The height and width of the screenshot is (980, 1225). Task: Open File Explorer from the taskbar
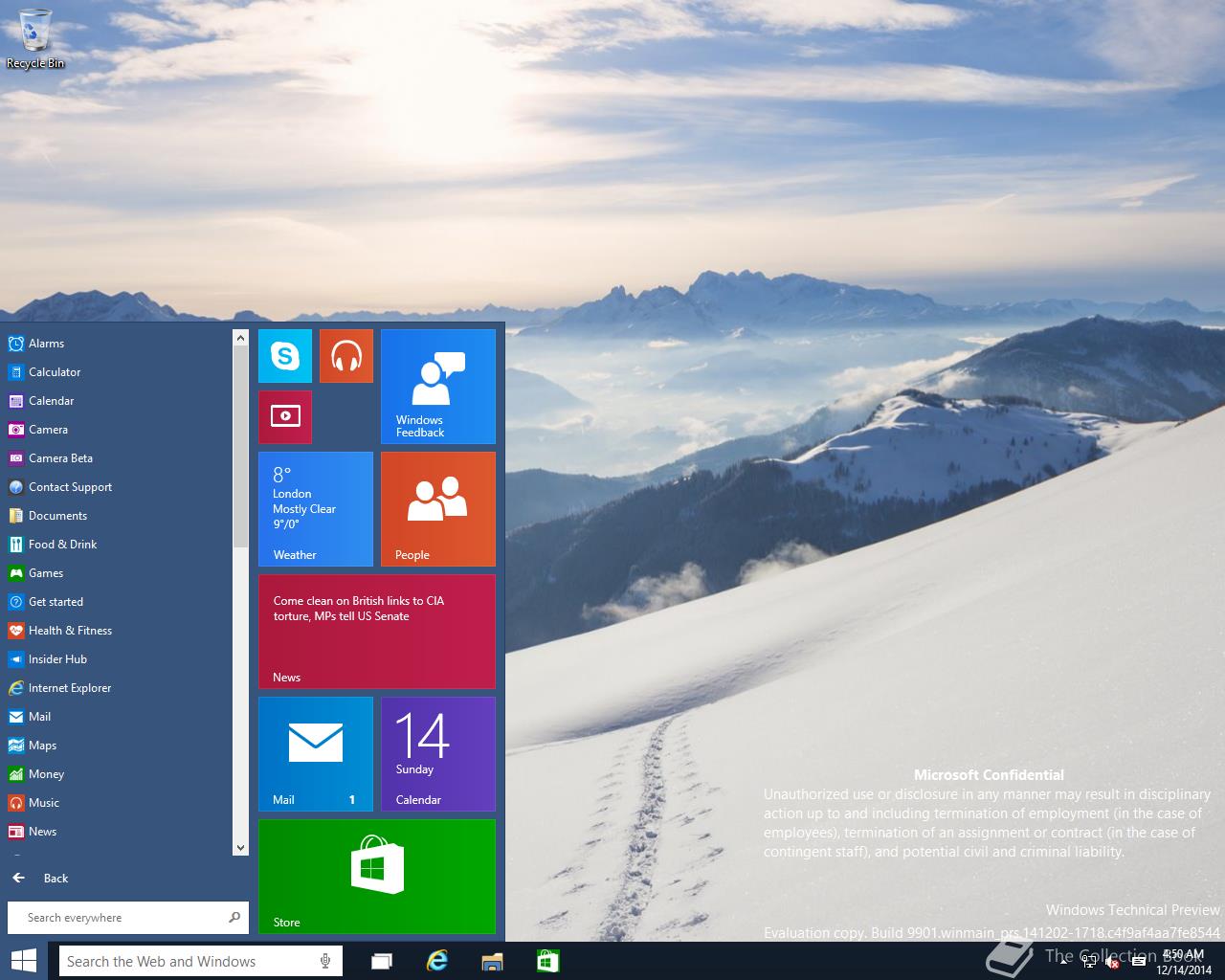(492, 961)
